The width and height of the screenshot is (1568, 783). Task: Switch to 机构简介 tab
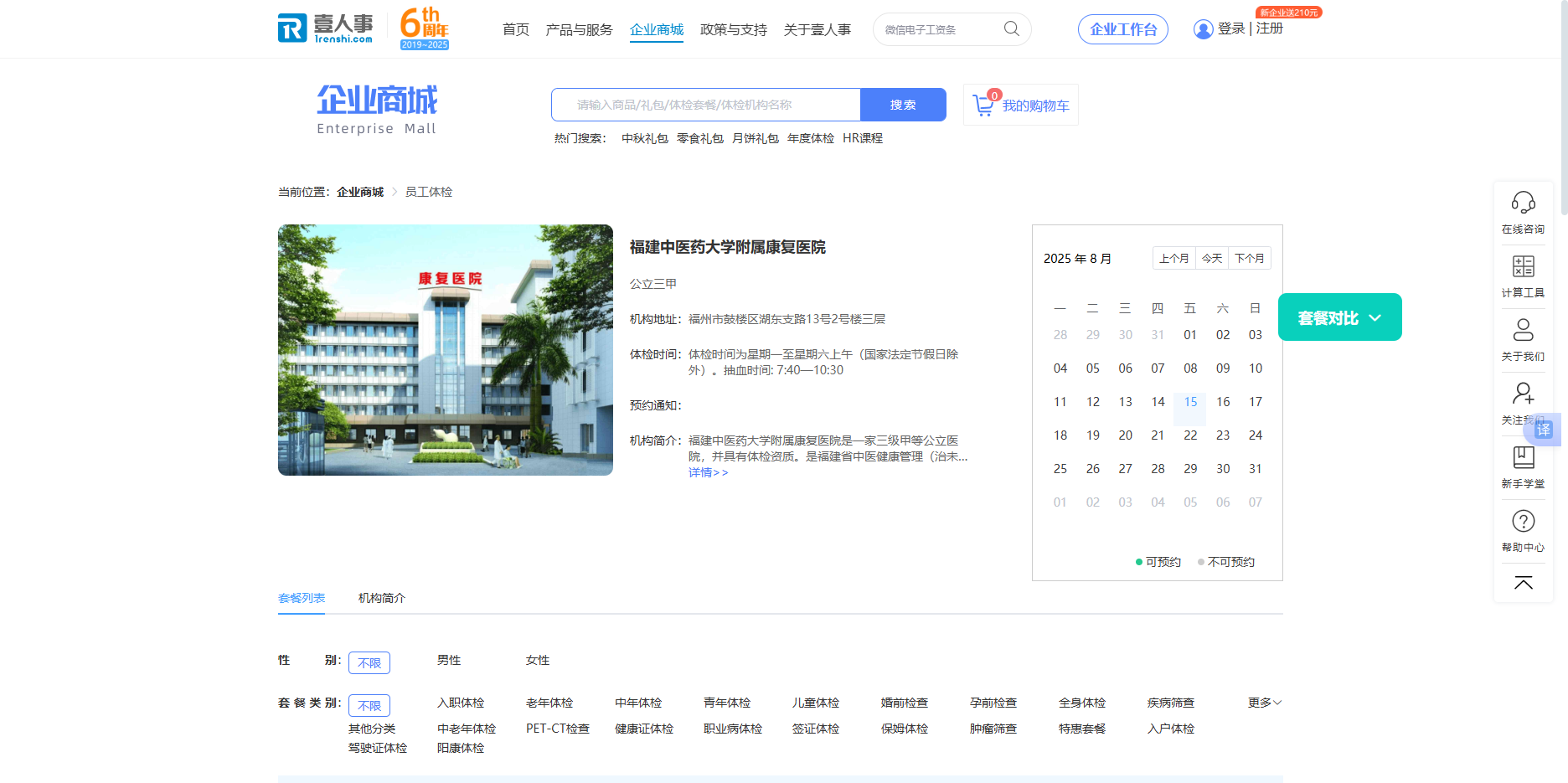coord(382,598)
